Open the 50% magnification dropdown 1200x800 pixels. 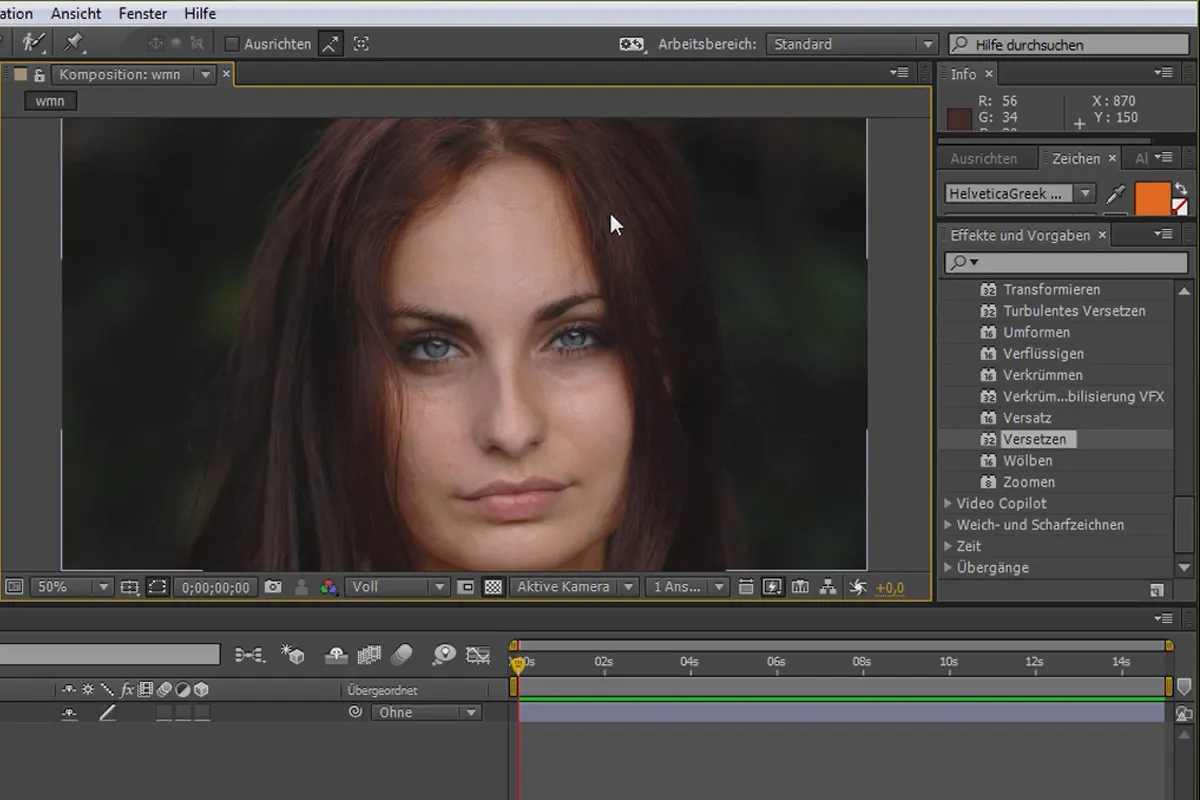click(71, 587)
